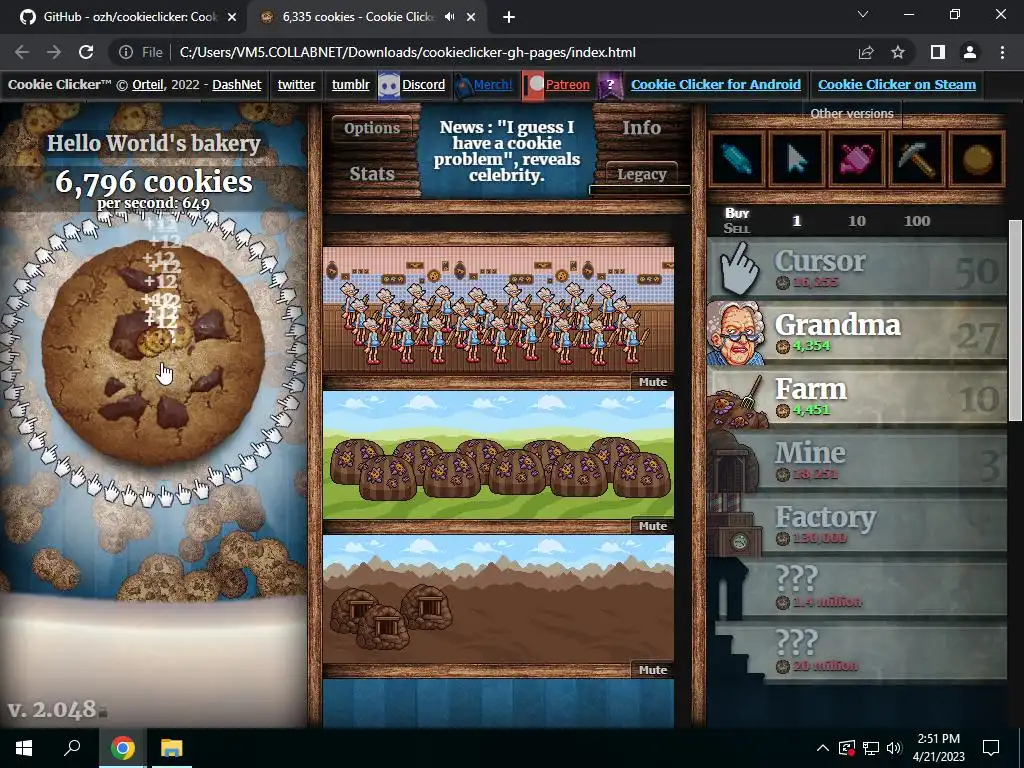Purchase a Cursor building
The image size is (1024, 768).
tap(857, 269)
